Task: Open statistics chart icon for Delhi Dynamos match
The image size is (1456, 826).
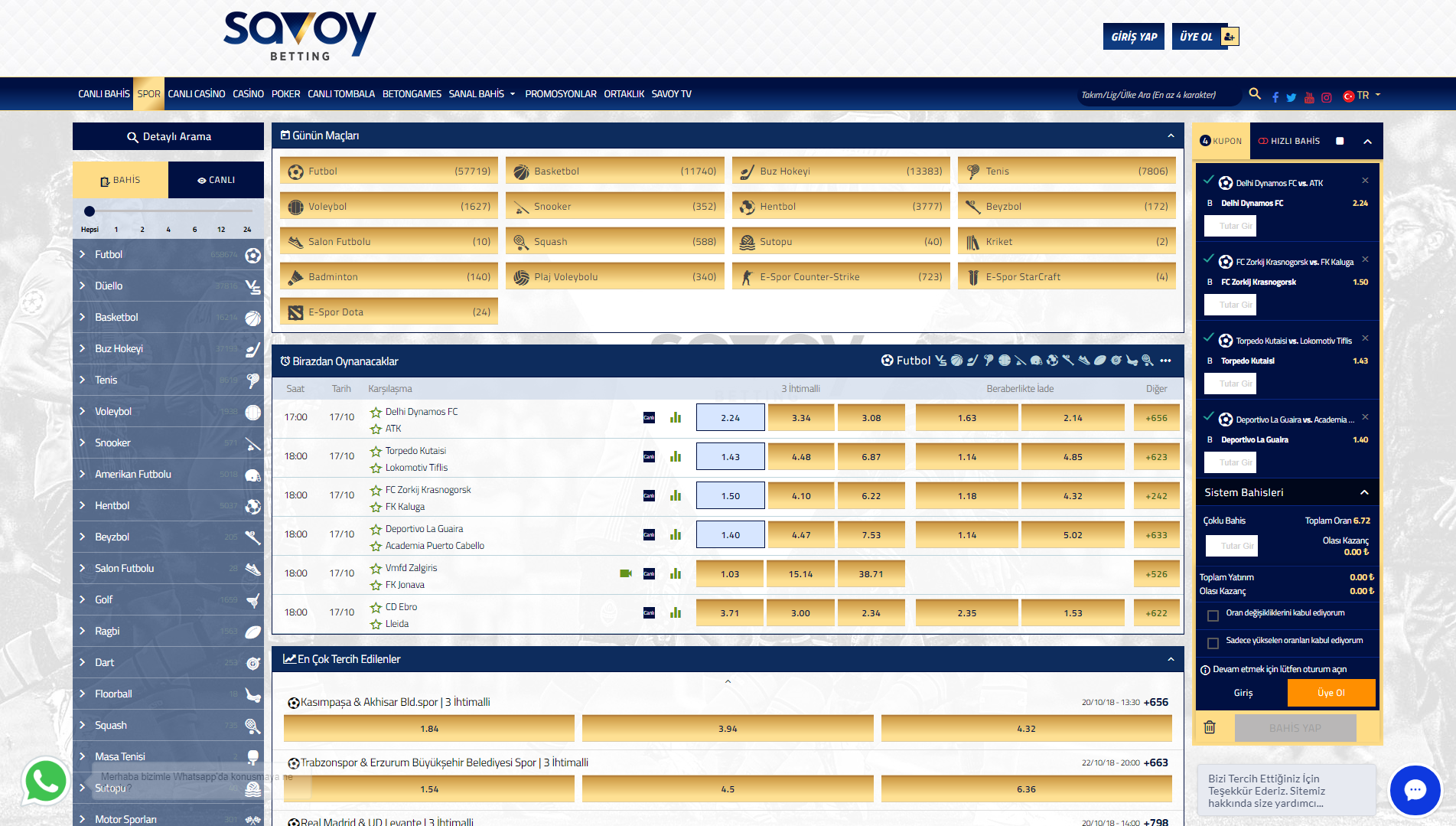Action: (676, 418)
